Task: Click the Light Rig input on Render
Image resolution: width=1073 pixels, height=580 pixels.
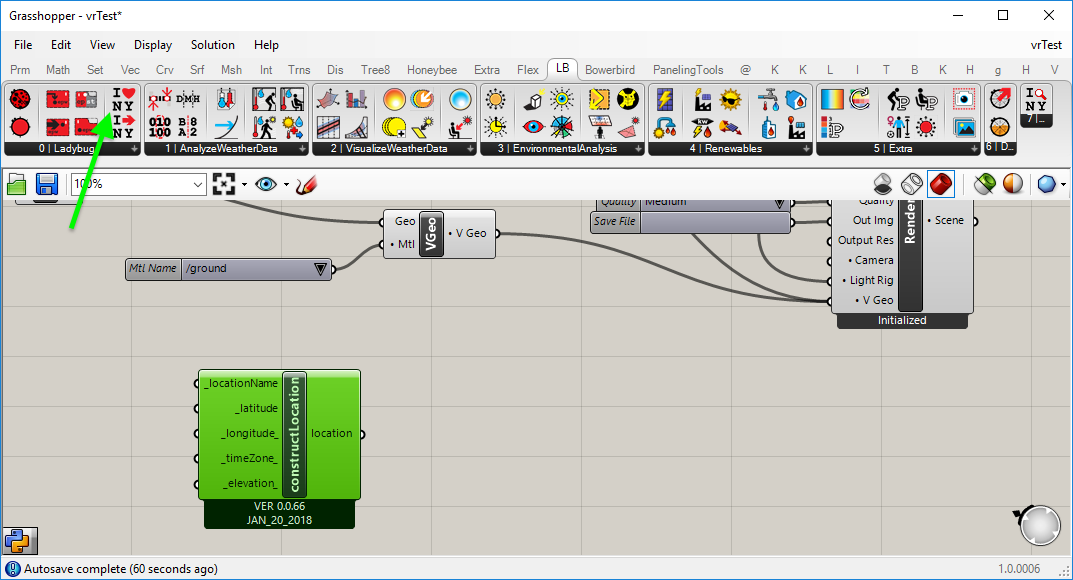Action: tap(871, 280)
